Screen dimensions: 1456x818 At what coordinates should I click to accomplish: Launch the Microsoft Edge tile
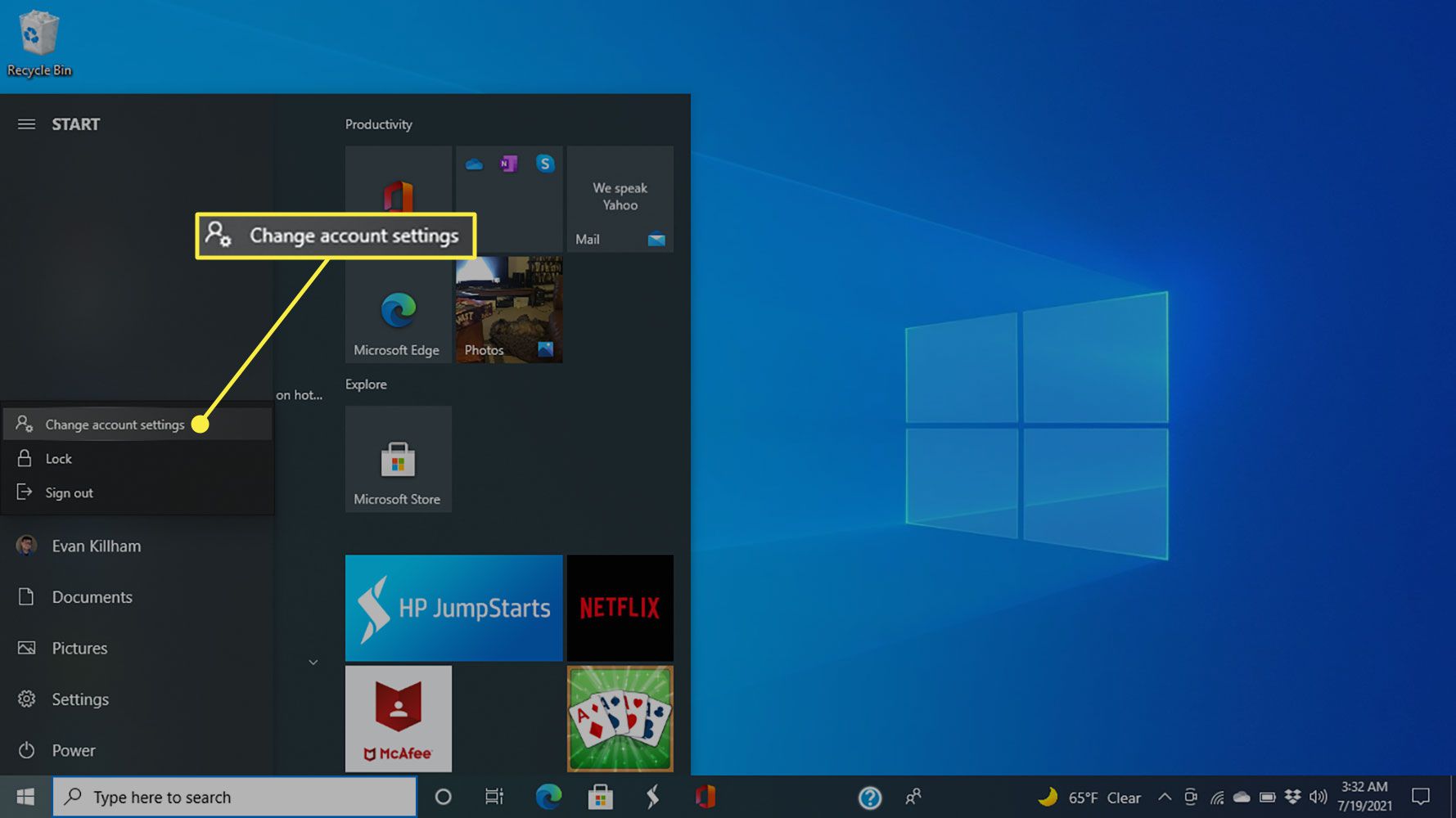(399, 310)
